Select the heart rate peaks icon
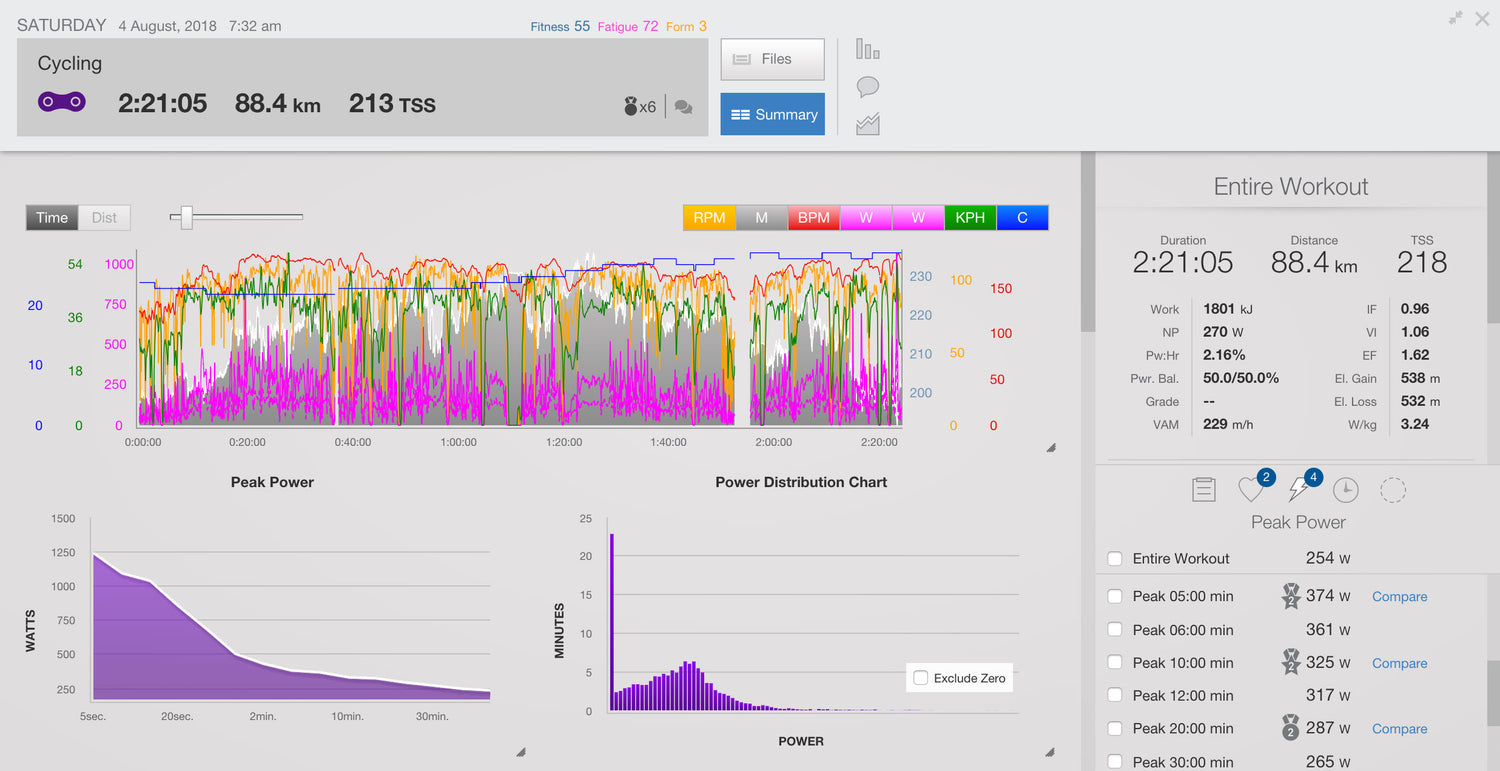The image size is (1500, 771). pyautogui.click(x=1251, y=489)
